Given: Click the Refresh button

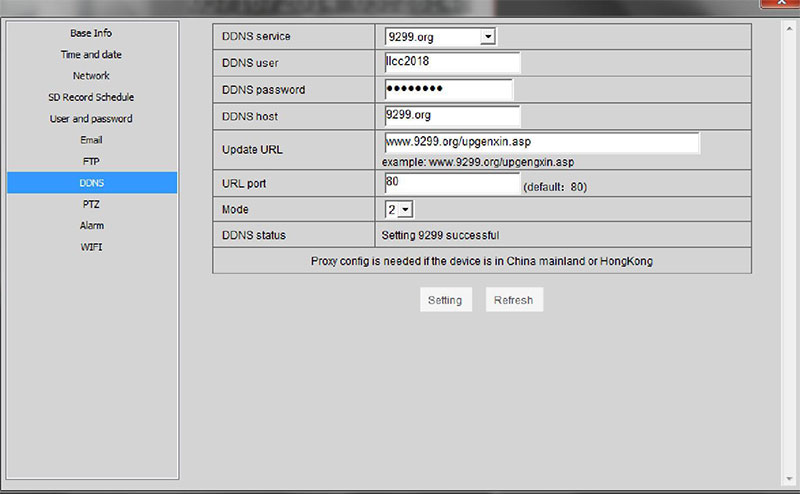Looking at the screenshot, I should pos(514,300).
